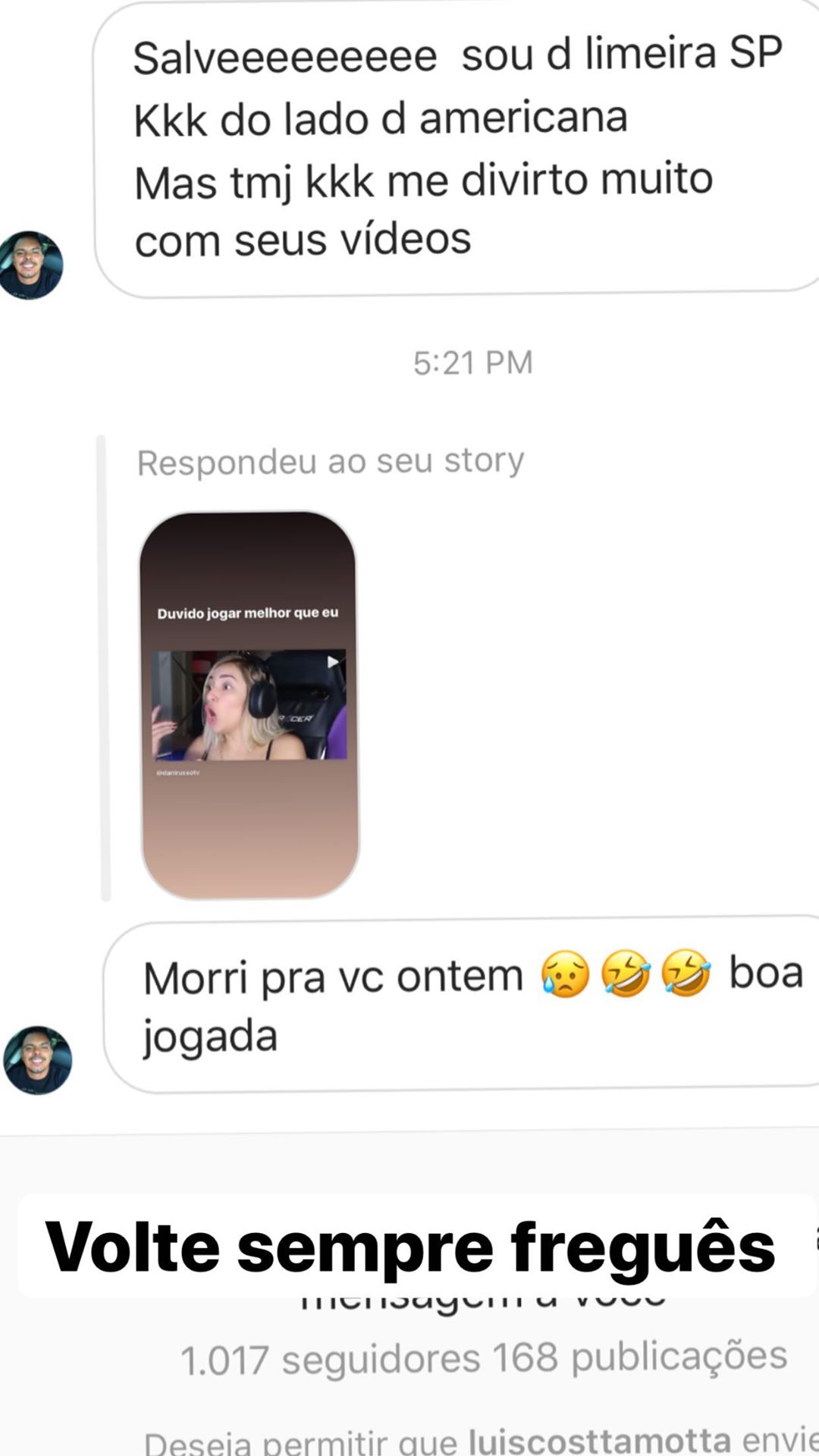
Task: Tap the "Deseja permitir que" prompt text
Action: 300,1441
